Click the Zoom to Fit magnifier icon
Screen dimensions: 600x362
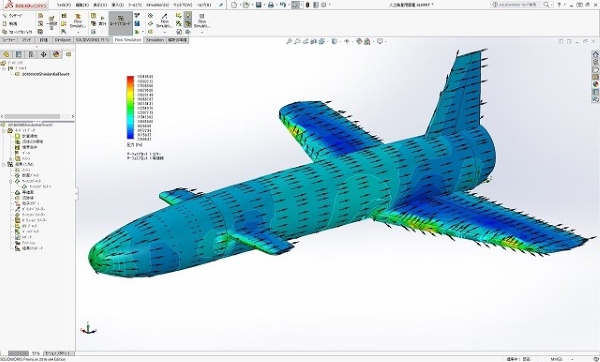coord(289,41)
